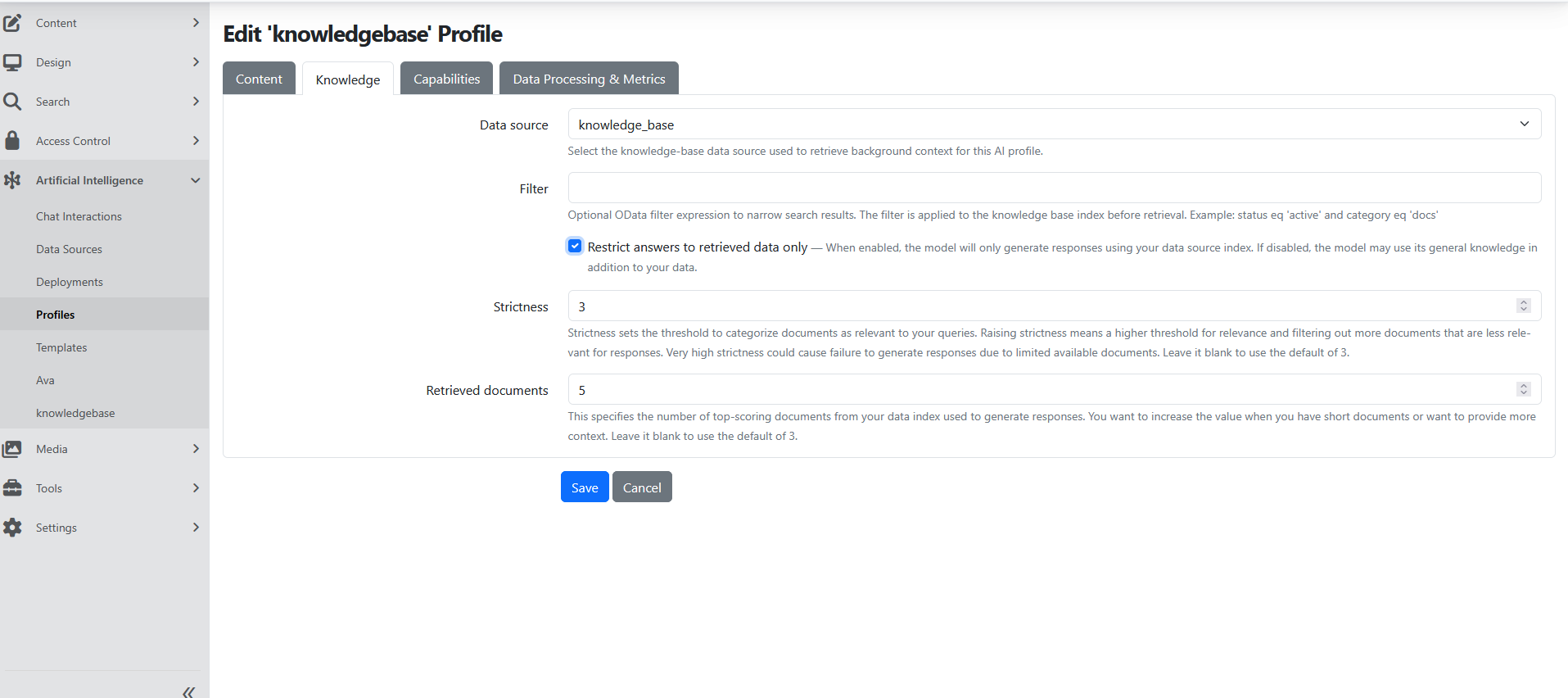The width and height of the screenshot is (1568, 698).
Task: Click the Media sidebar label
Action: pyautogui.click(x=52, y=449)
